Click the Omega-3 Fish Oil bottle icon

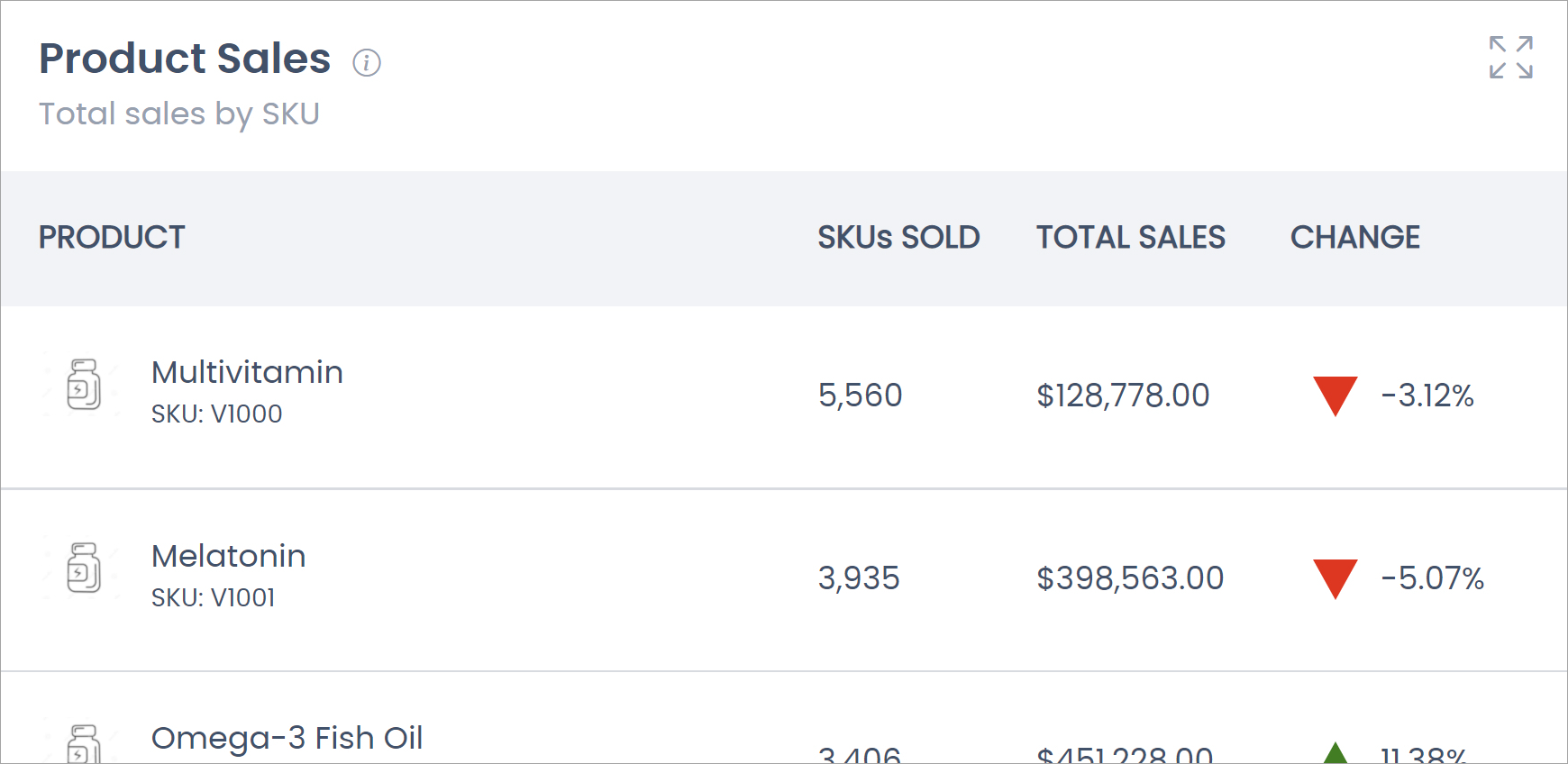coord(83,744)
